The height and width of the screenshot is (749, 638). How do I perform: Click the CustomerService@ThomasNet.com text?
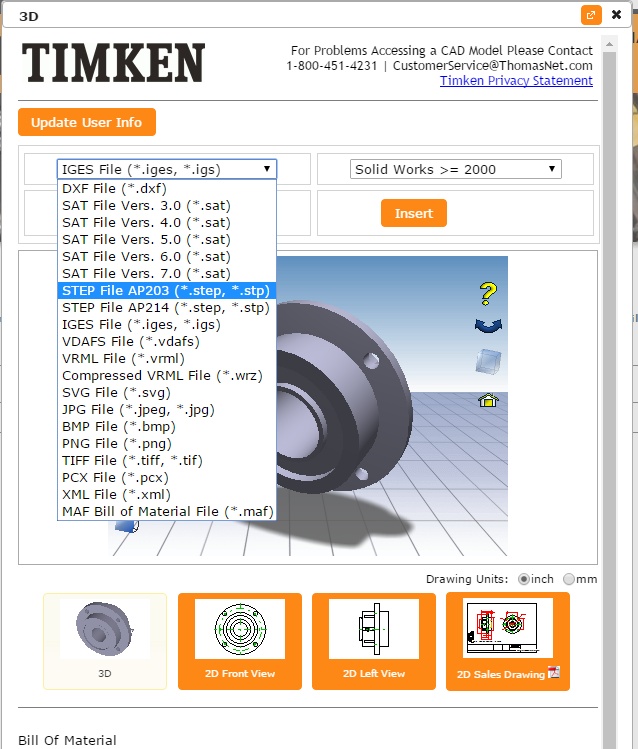click(x=492, y=65)
